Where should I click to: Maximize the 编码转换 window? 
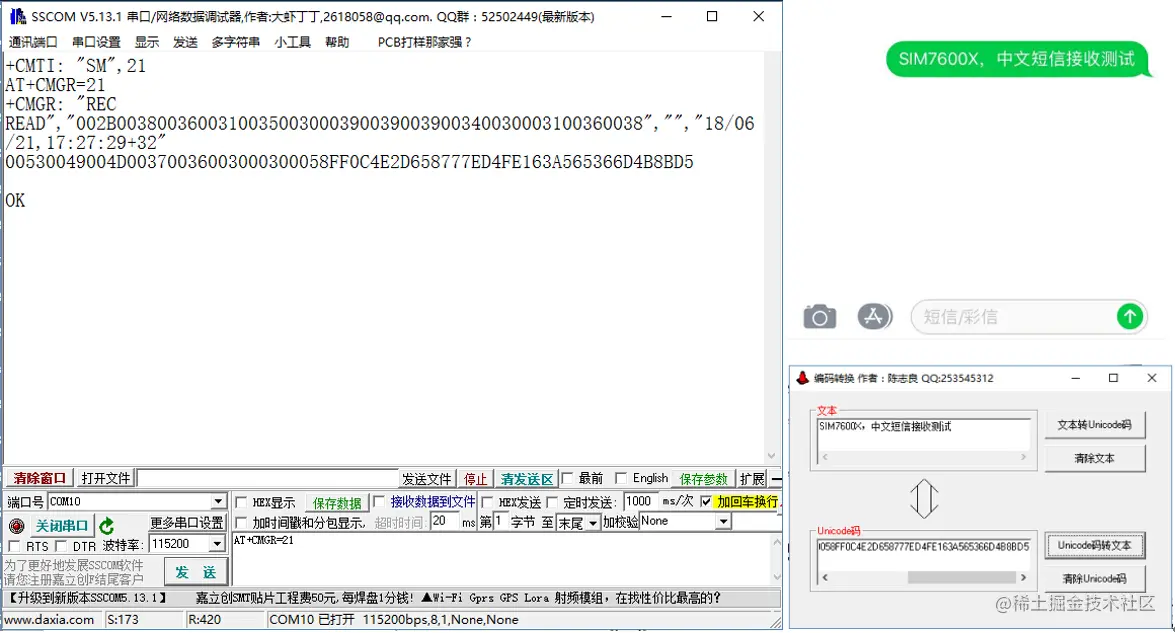pyautogui.click(x=1114, y=378)
